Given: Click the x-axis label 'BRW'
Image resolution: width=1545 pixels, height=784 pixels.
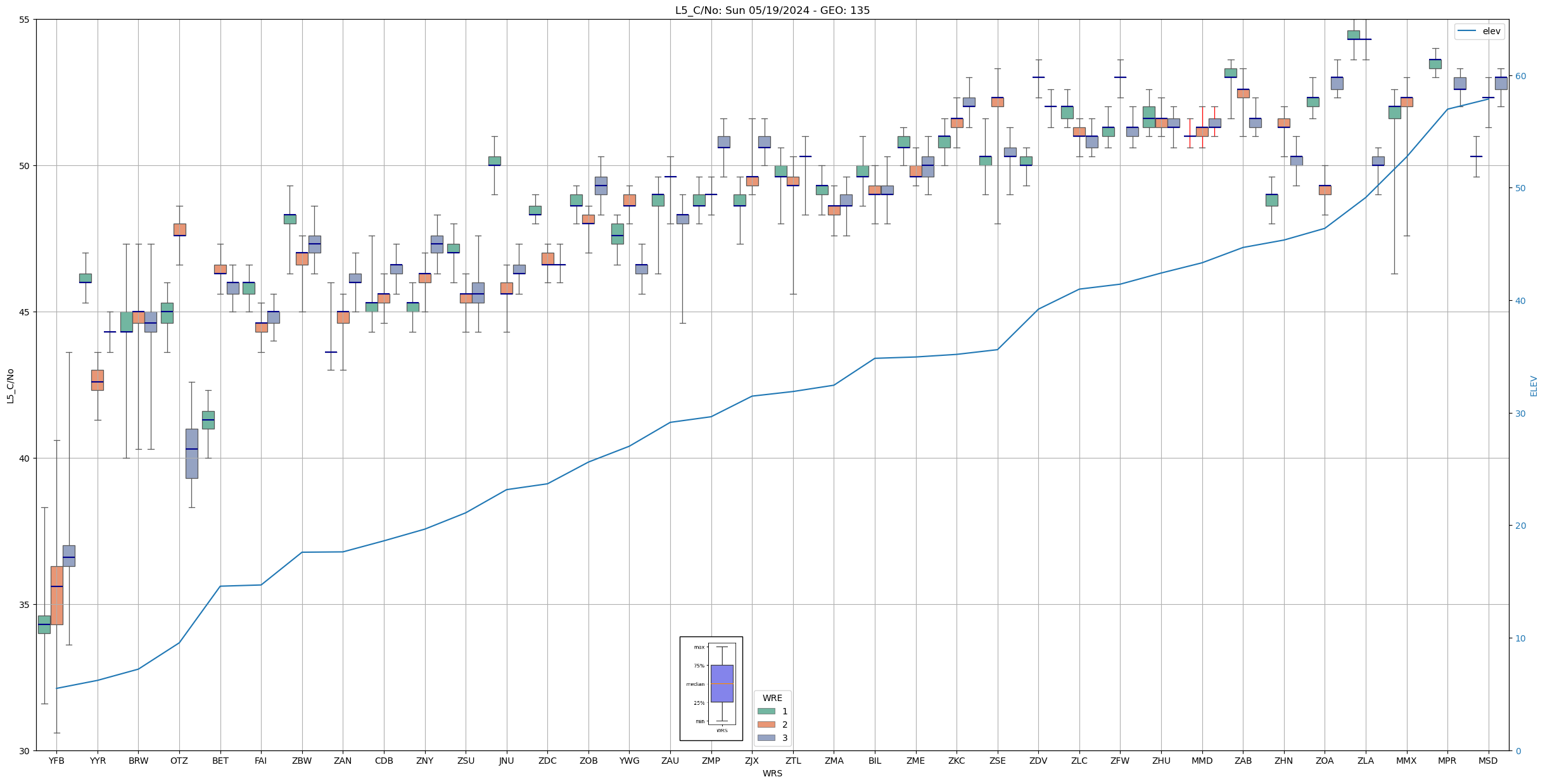Looking at the screenshot, I should [x=138, y=761].
